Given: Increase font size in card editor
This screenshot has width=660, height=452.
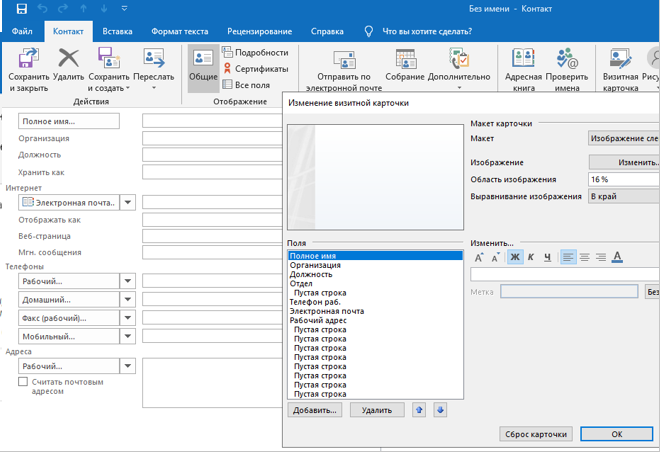Looking at the screenshot, I should tap(479, 257).
